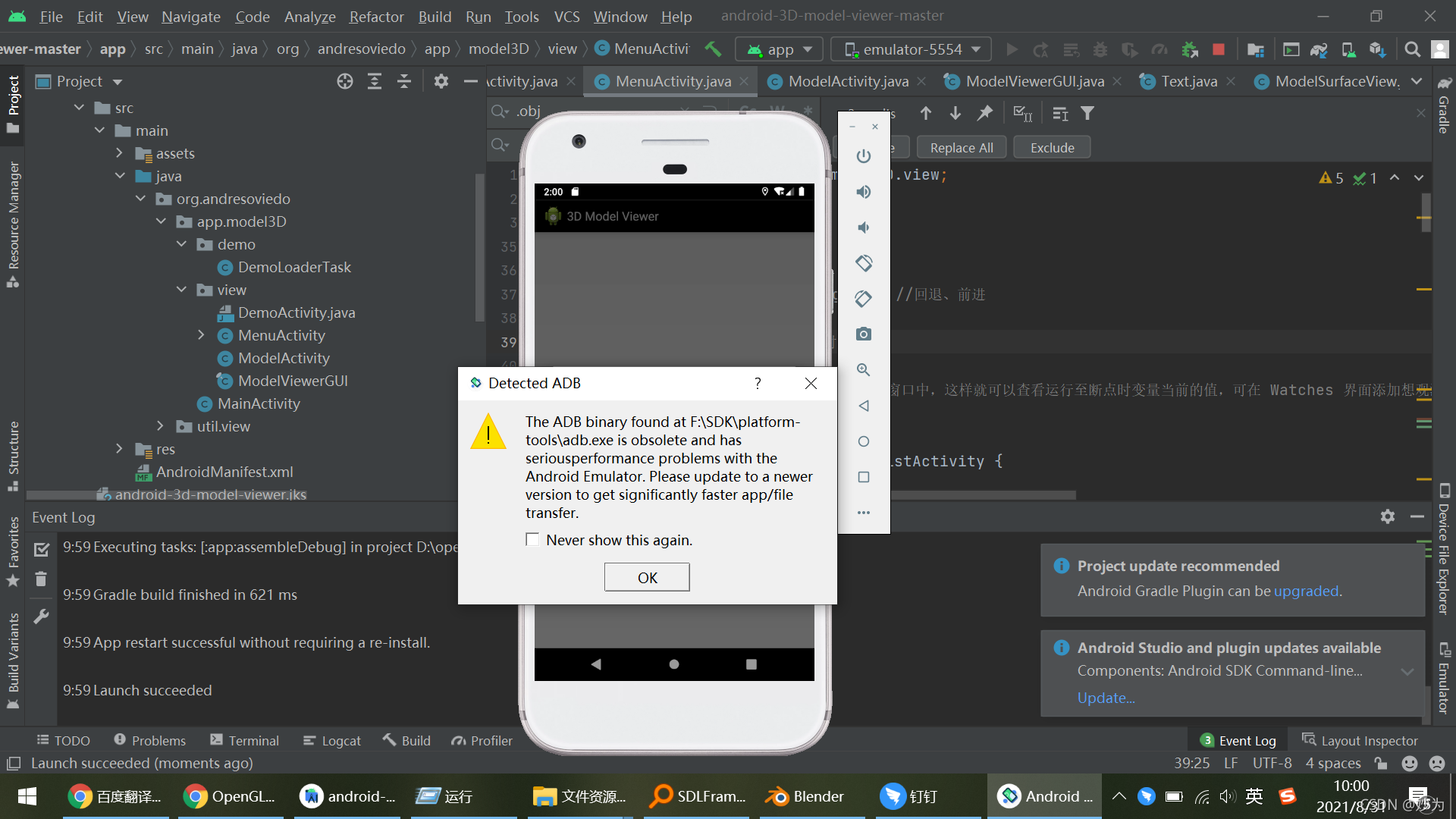Open Event Log settings gear
The width and height of the screenshot is (1456, 819).
pos(1387,516)
